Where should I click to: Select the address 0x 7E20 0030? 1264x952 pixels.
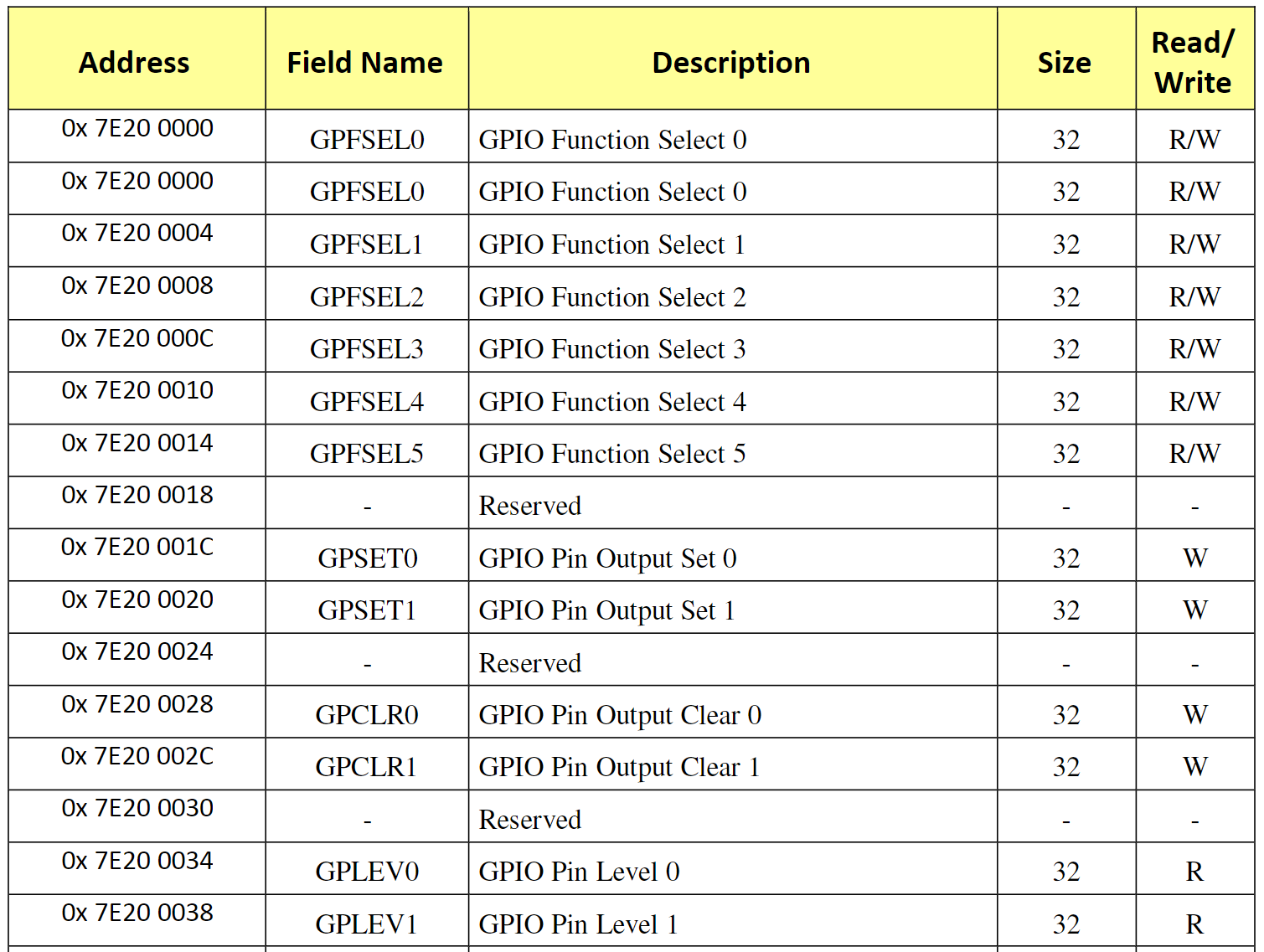pos(137,808)
